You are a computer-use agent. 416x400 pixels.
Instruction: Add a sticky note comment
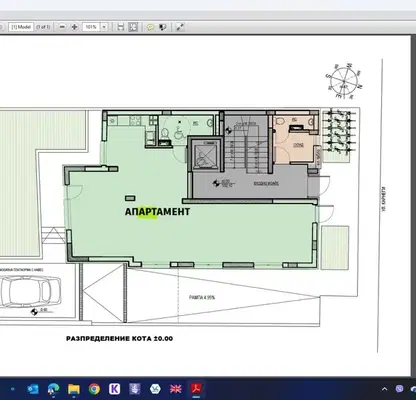tap(150, 27)
